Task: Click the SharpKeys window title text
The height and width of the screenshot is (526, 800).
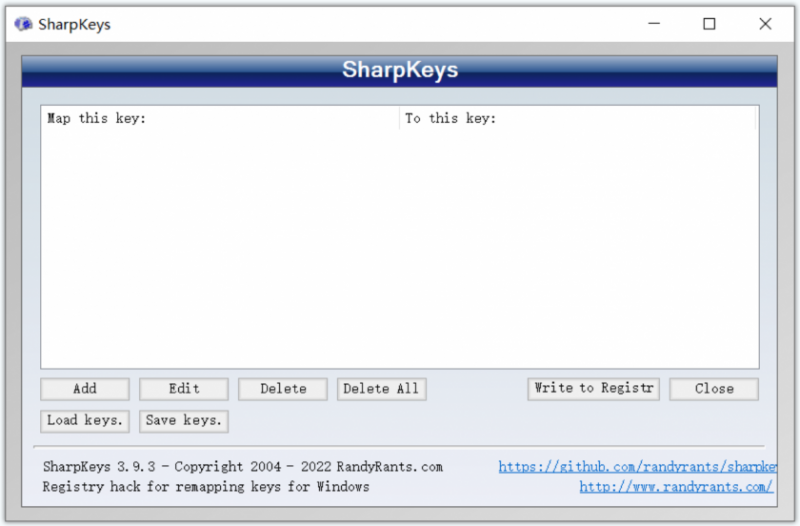Action: coord(74,24)
